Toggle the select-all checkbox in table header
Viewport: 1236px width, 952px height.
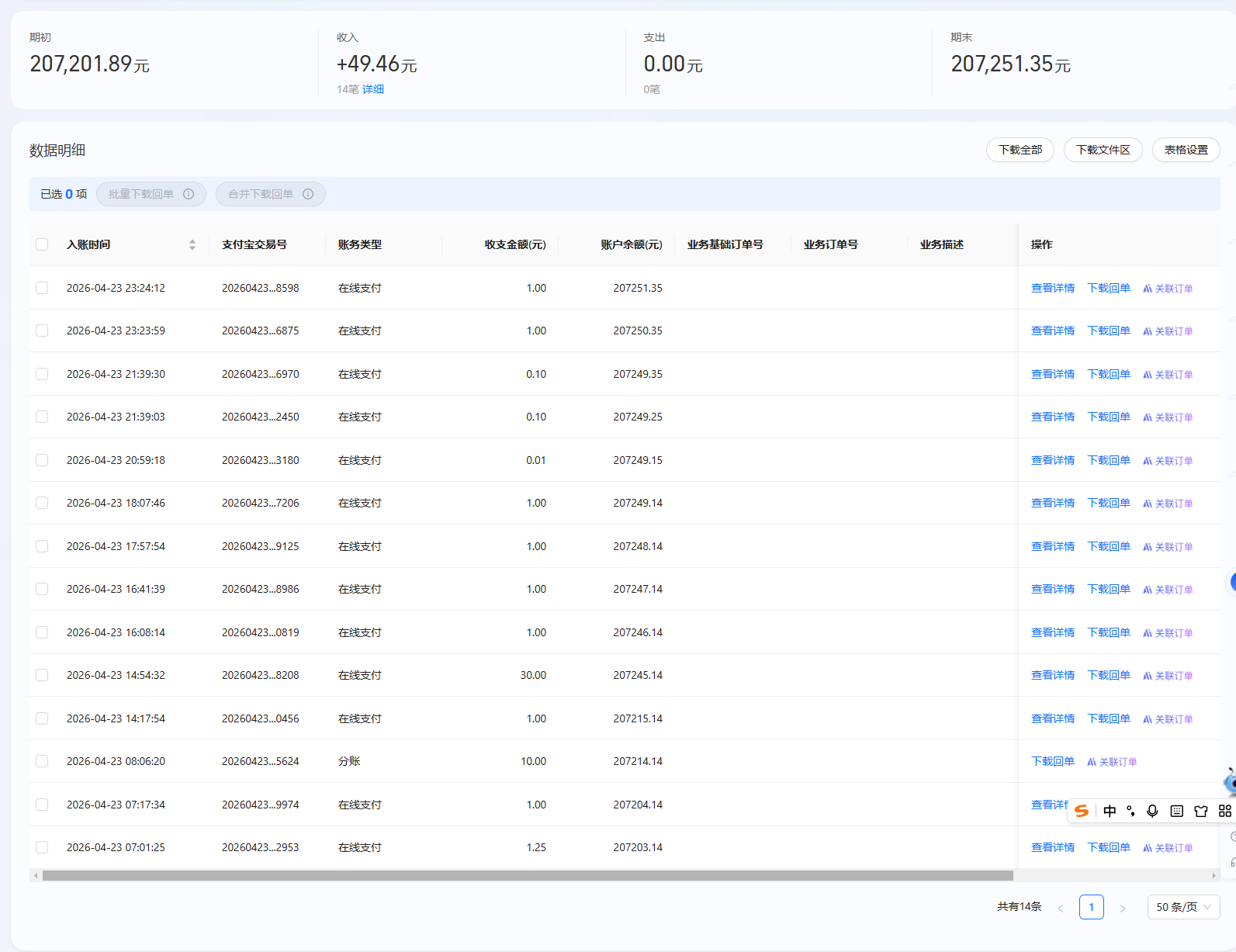point(42,244)
